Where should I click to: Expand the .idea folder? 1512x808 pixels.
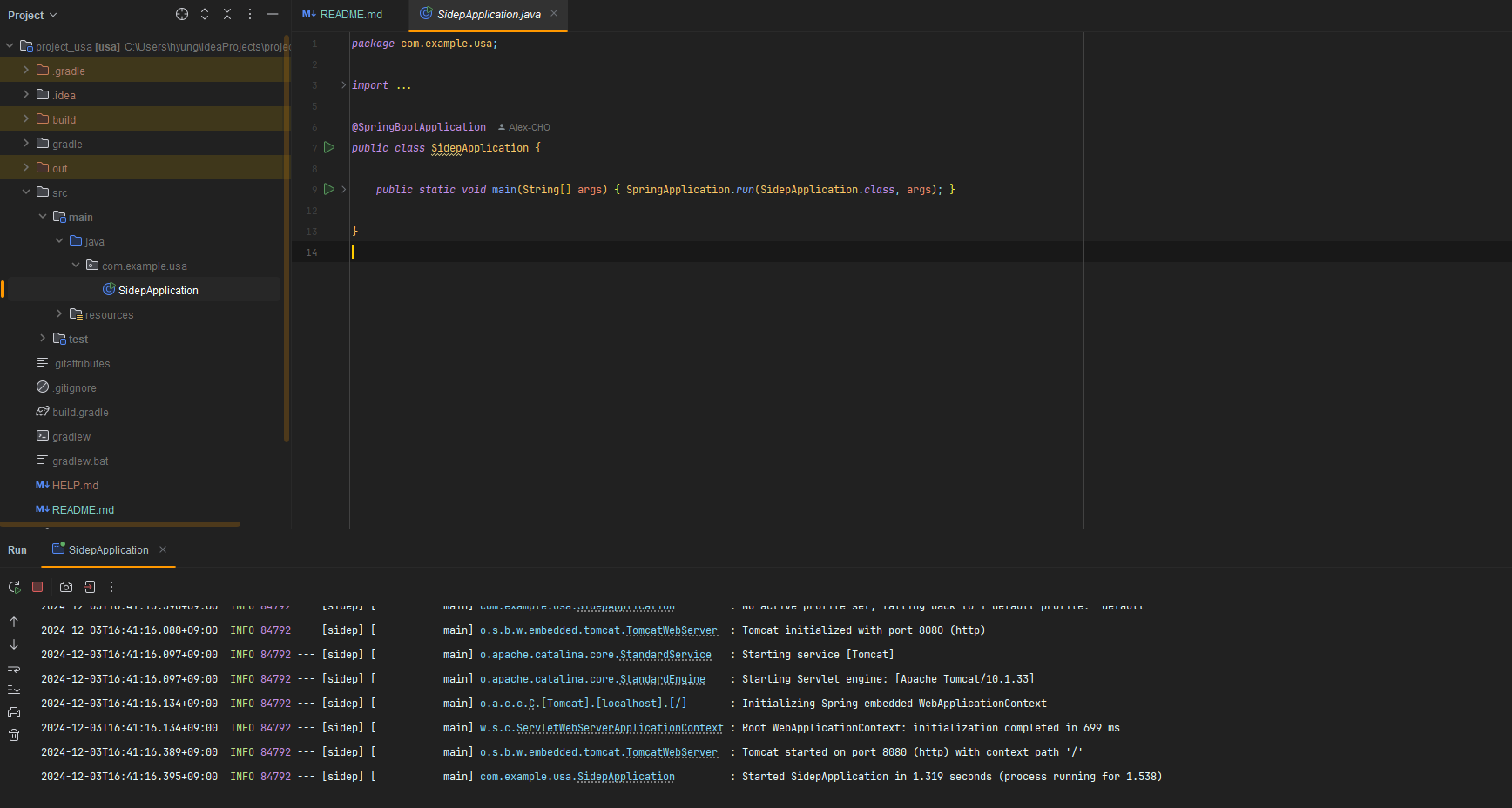coord(26,95)
